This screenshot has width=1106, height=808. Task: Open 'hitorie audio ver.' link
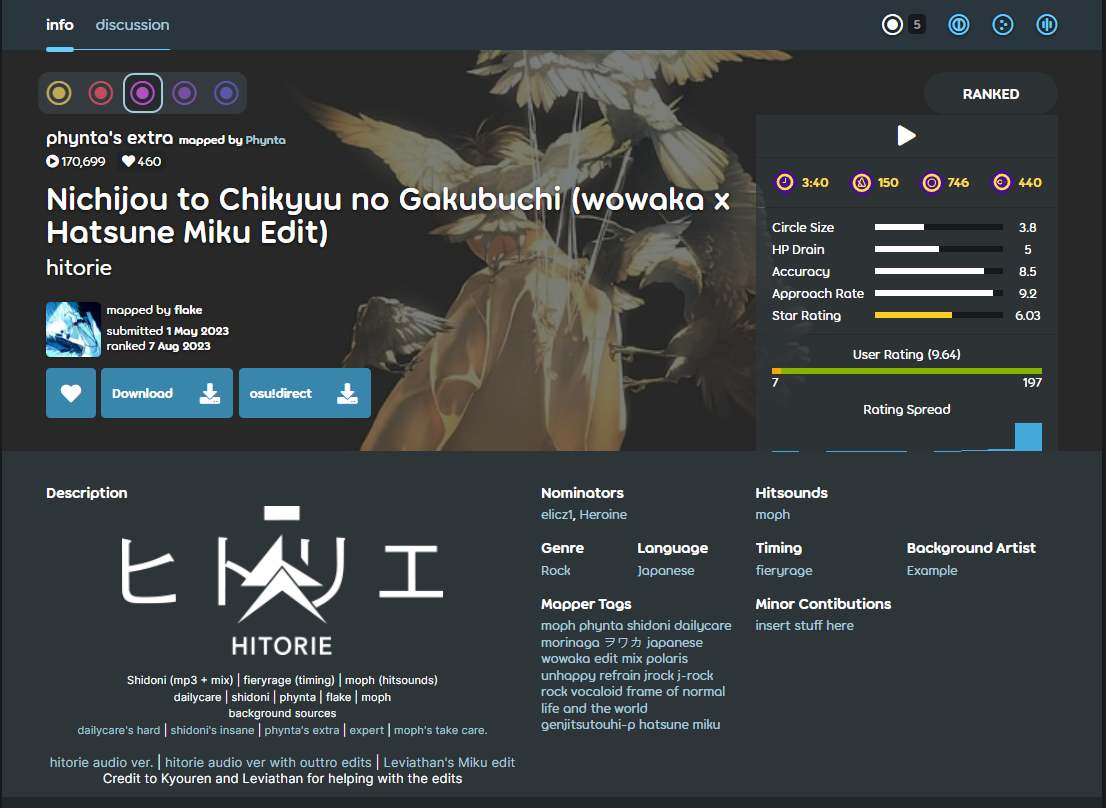(101, 762)
